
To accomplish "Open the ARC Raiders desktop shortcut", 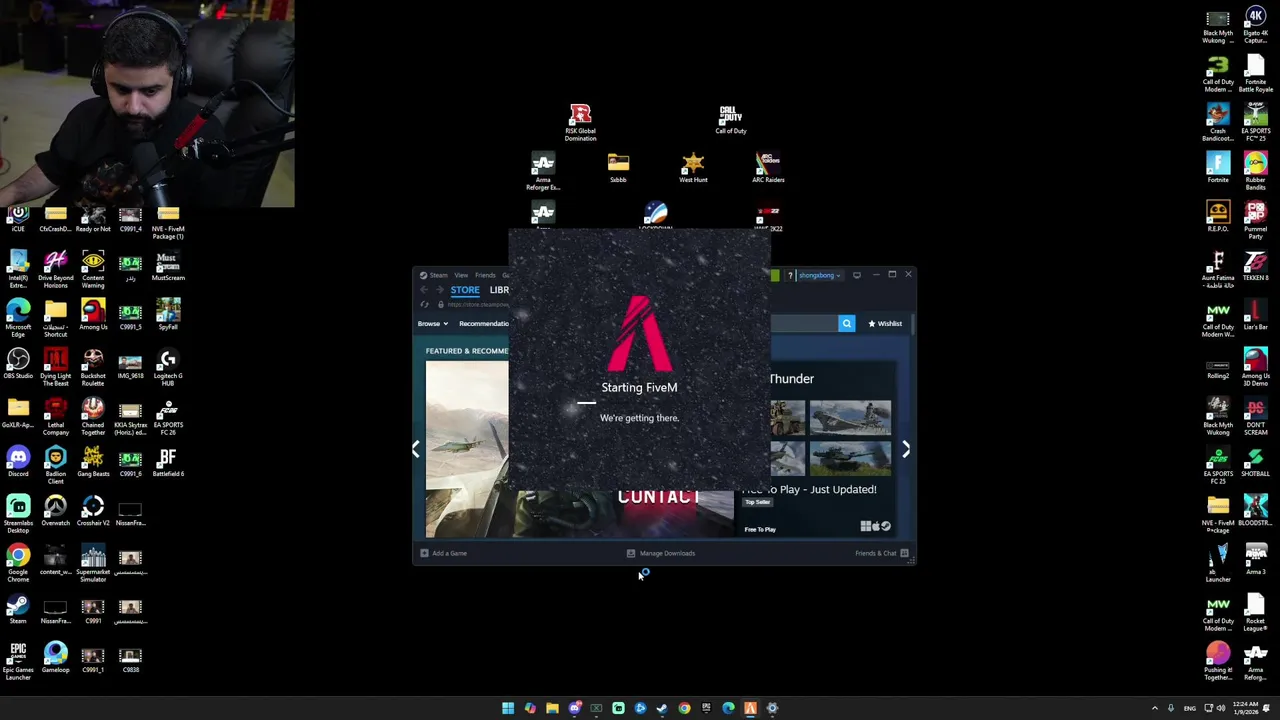I will (768, 168).
